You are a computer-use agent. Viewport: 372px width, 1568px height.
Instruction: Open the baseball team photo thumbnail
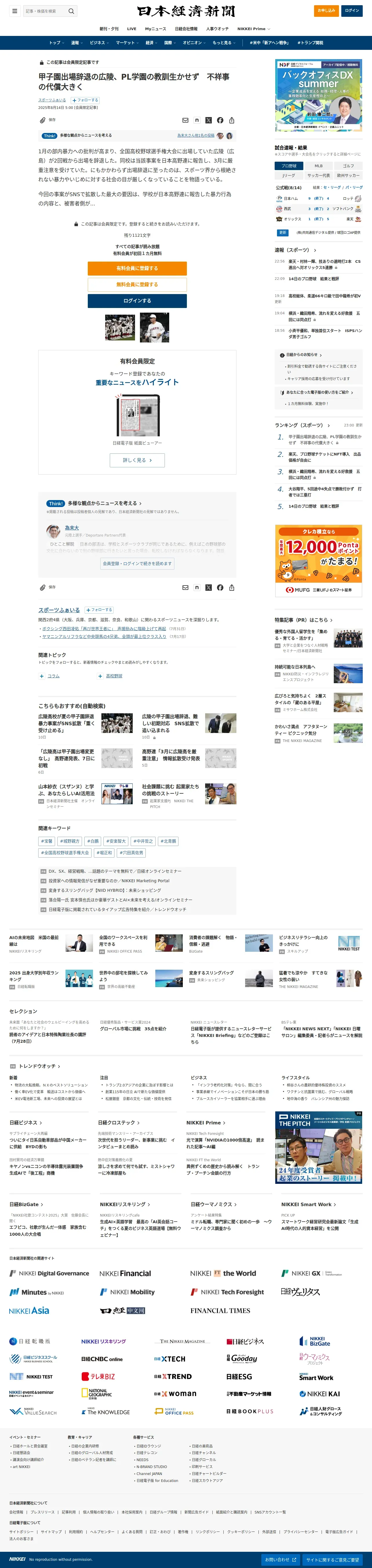(120, 327)
